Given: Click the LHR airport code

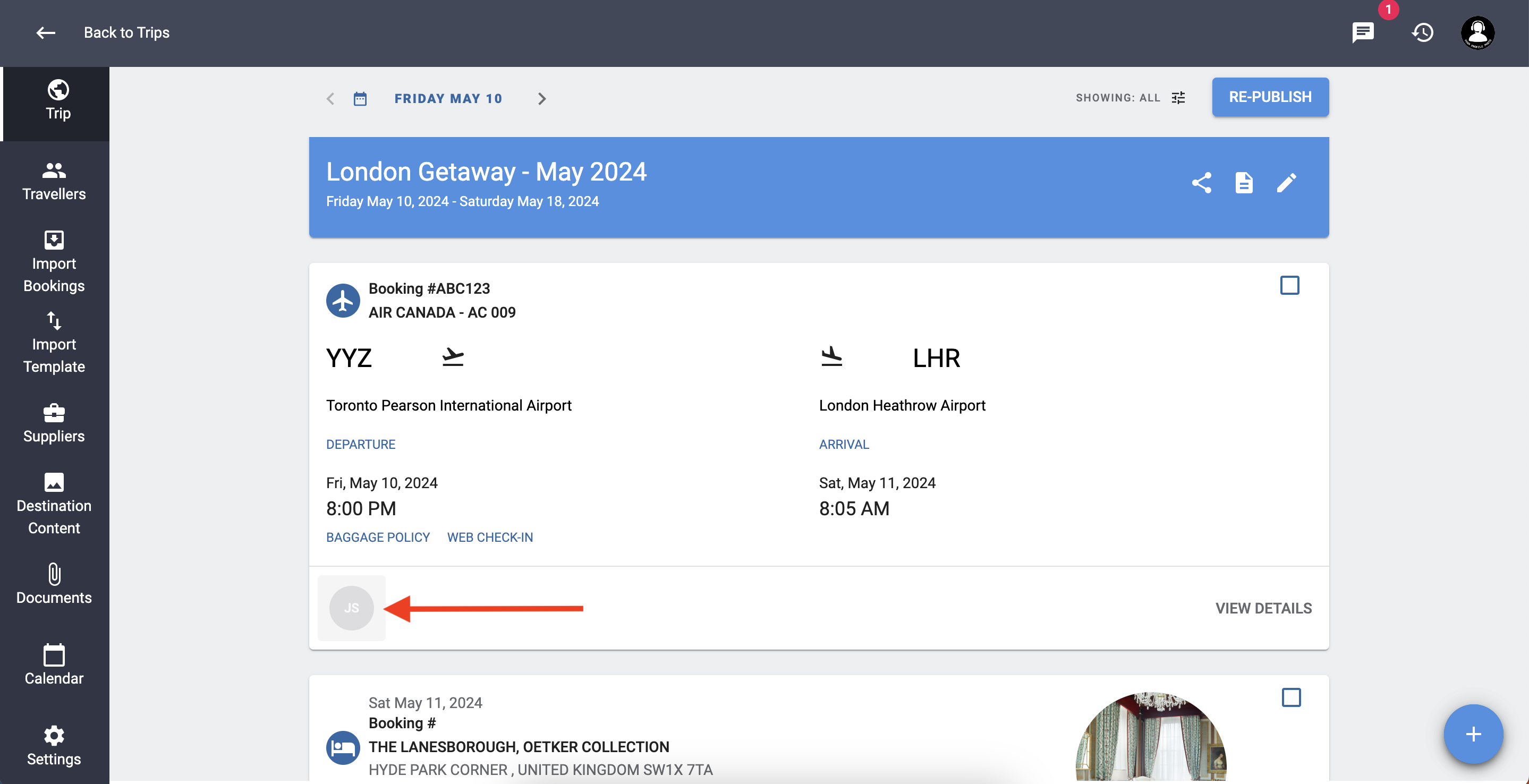Looking at the screenshot, I should point(936,358).
